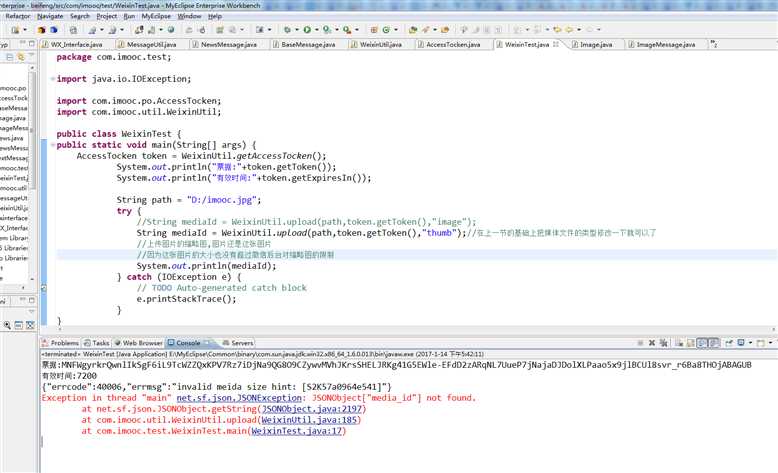778x473 pixels.
Task: Click the New Java Package icon
Action: tap(374, 30)
